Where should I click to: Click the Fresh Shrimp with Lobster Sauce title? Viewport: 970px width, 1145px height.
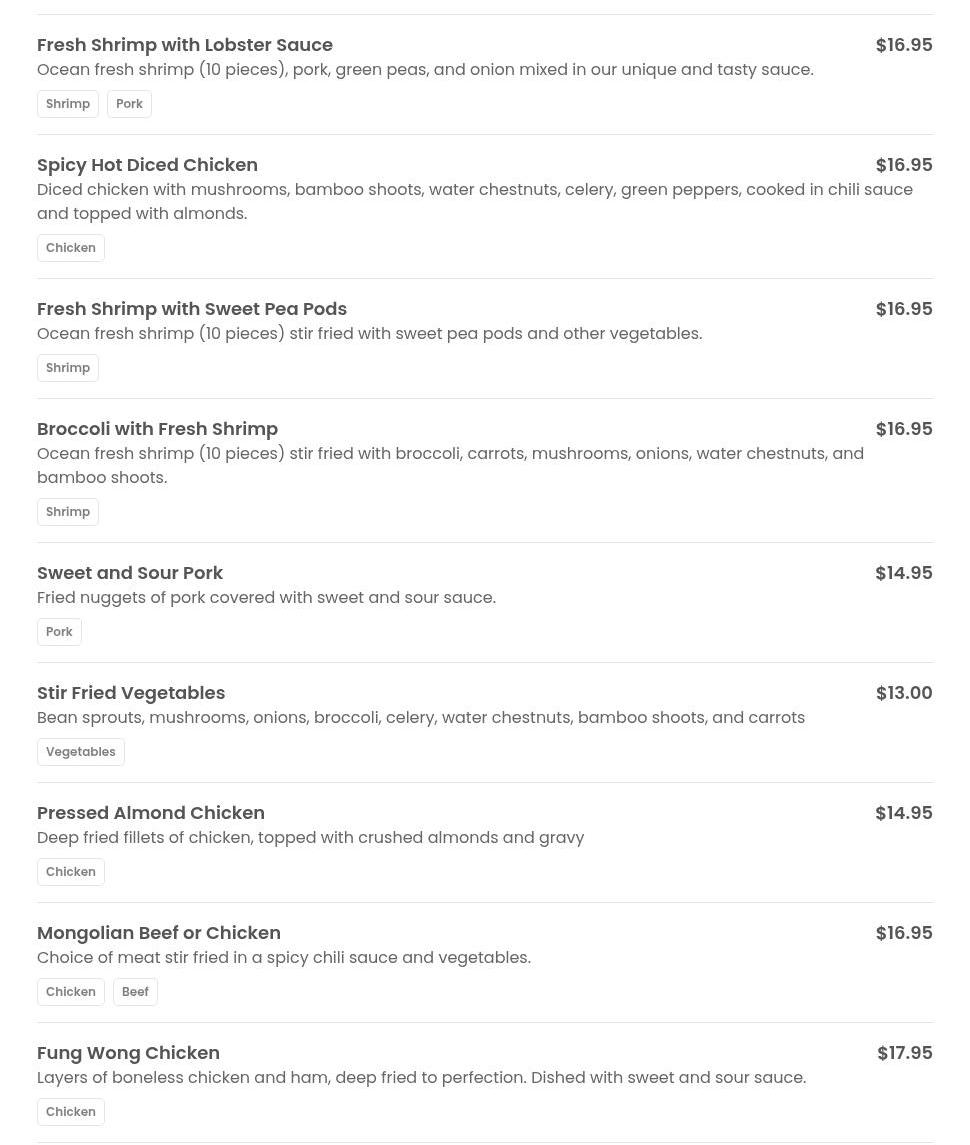(185, 45)
